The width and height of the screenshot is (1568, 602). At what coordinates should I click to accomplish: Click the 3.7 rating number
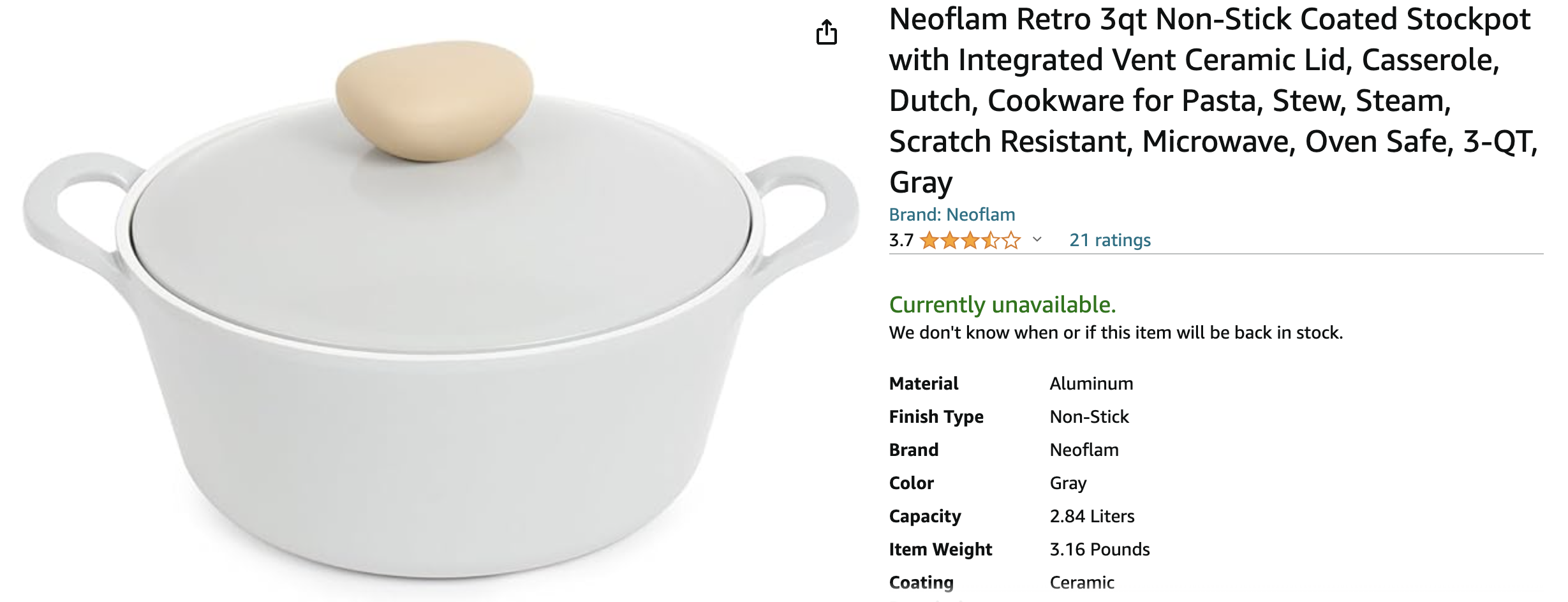(901, 240)
